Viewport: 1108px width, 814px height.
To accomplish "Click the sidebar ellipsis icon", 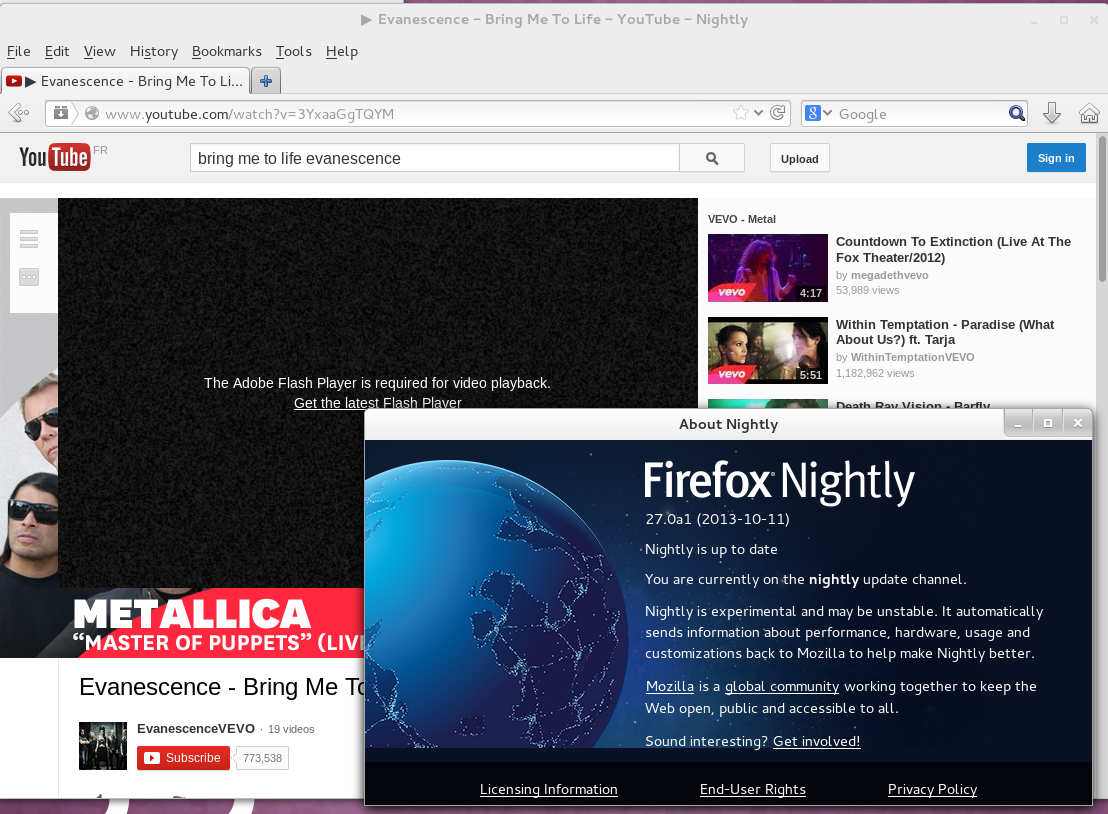I will (29, 277).
